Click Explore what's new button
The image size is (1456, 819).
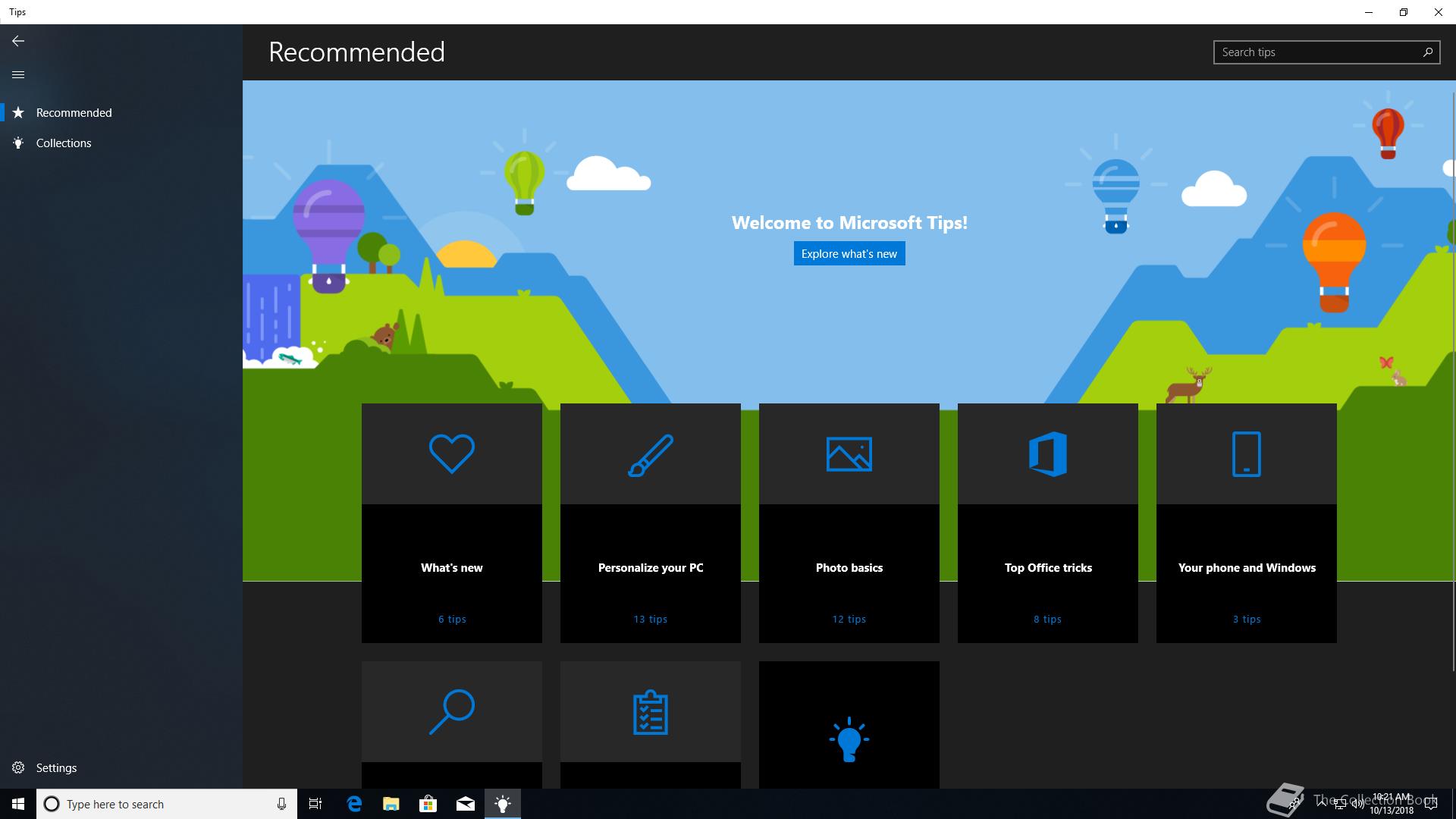point(849,253)
